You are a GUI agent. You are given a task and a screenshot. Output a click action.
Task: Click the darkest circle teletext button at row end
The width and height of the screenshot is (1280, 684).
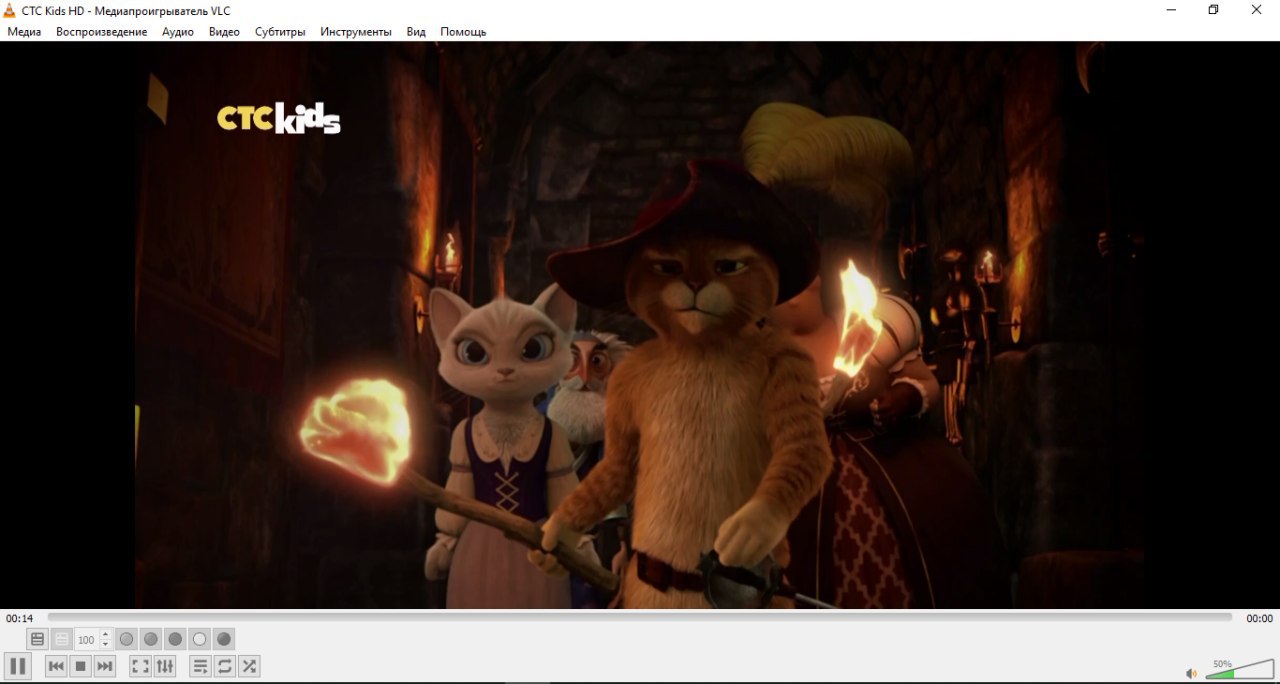click(x=224, y=639)
